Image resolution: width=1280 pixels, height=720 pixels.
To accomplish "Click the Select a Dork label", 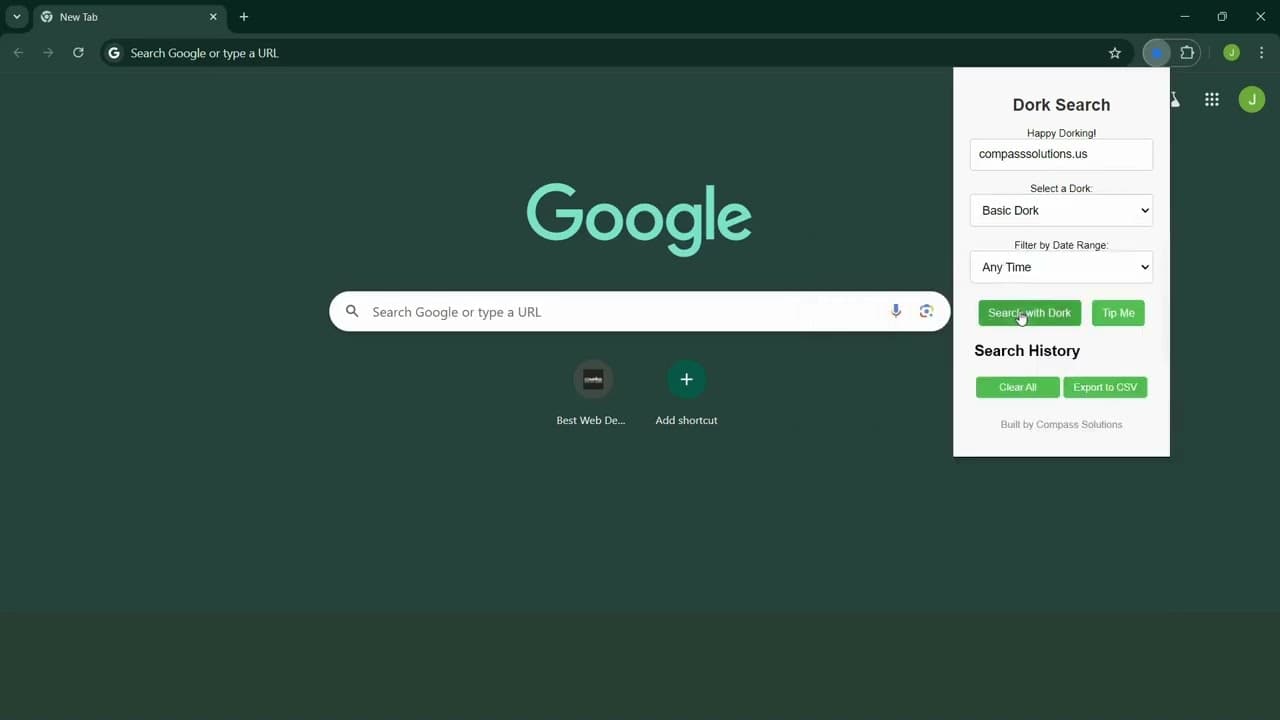I will [1061, 188].
